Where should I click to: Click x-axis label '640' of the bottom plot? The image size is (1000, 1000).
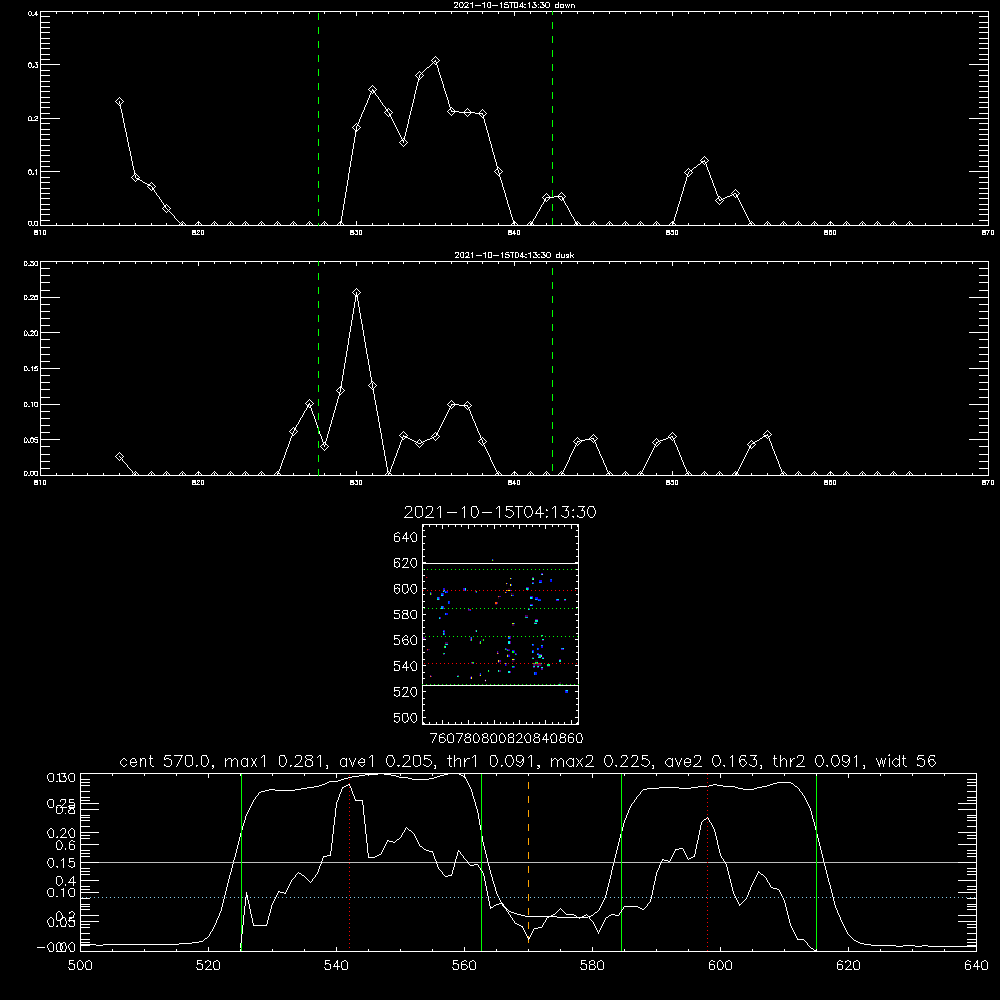[976, 966]
